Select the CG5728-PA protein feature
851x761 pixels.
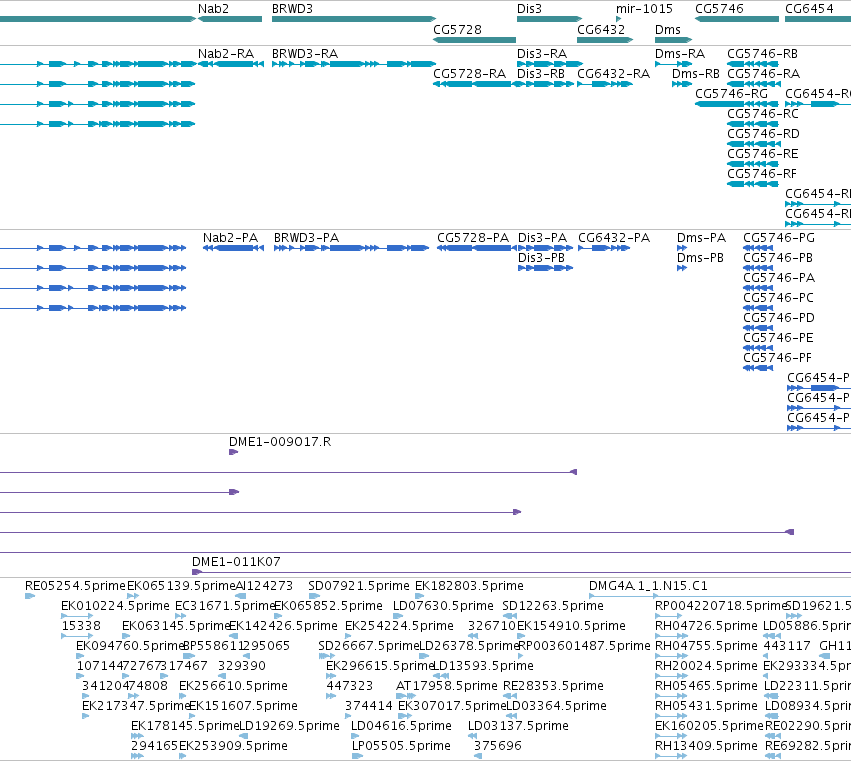coord(477,248)
